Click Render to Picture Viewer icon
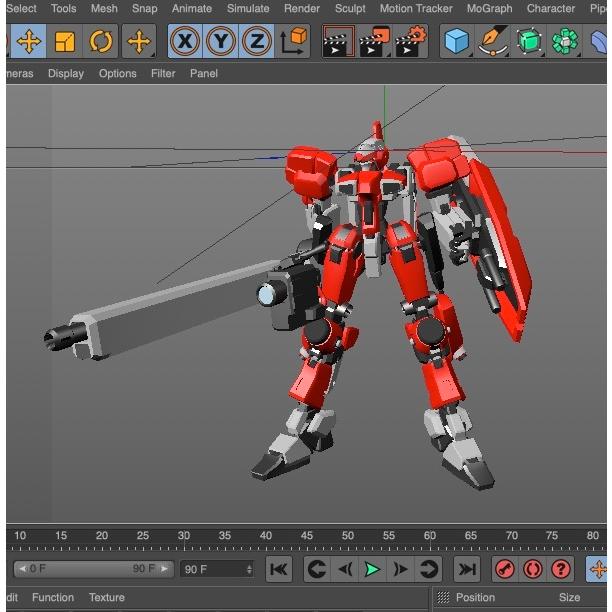The height and width of the screenshot is (612, 612). click(x=375, y=41)
